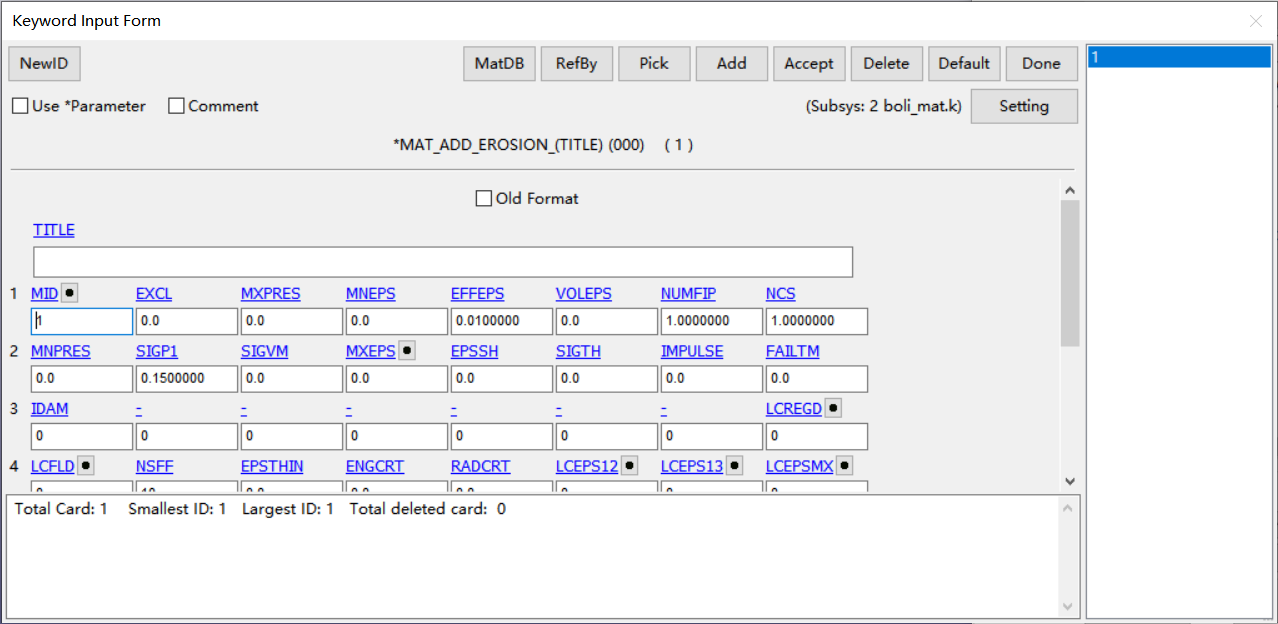This screenshot has width=1278, height=624.
Task: Open the MID label link
Action: [44, 294]
